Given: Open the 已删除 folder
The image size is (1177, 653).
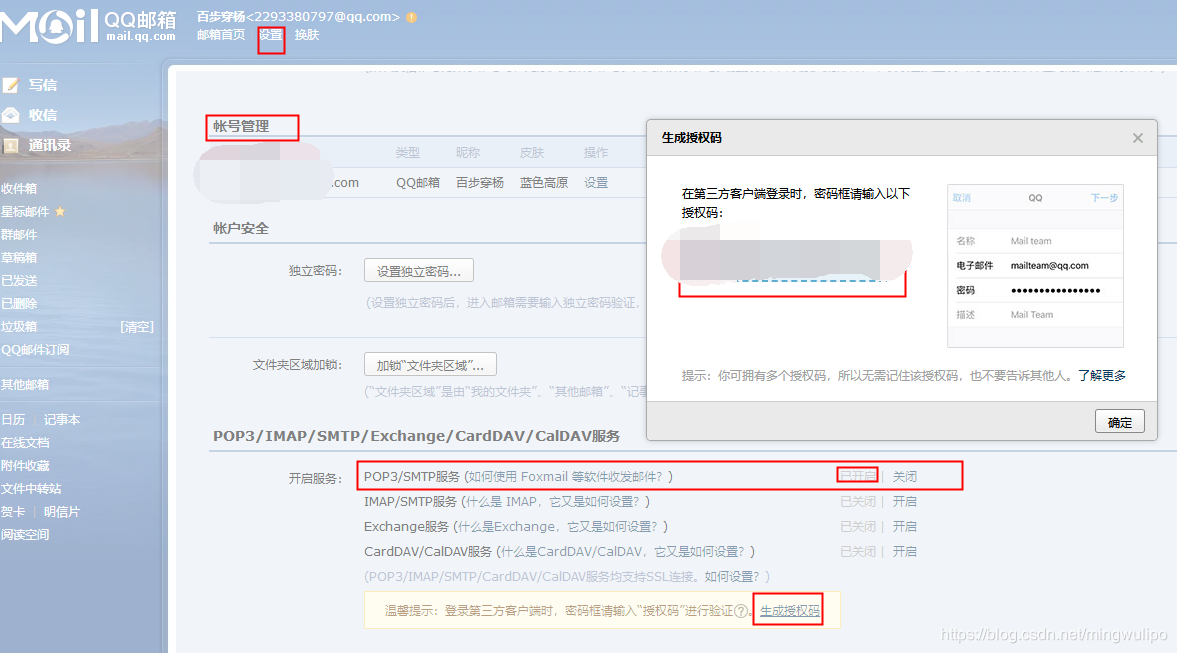Looking at the screenshot, I should (x=19, y=304).
